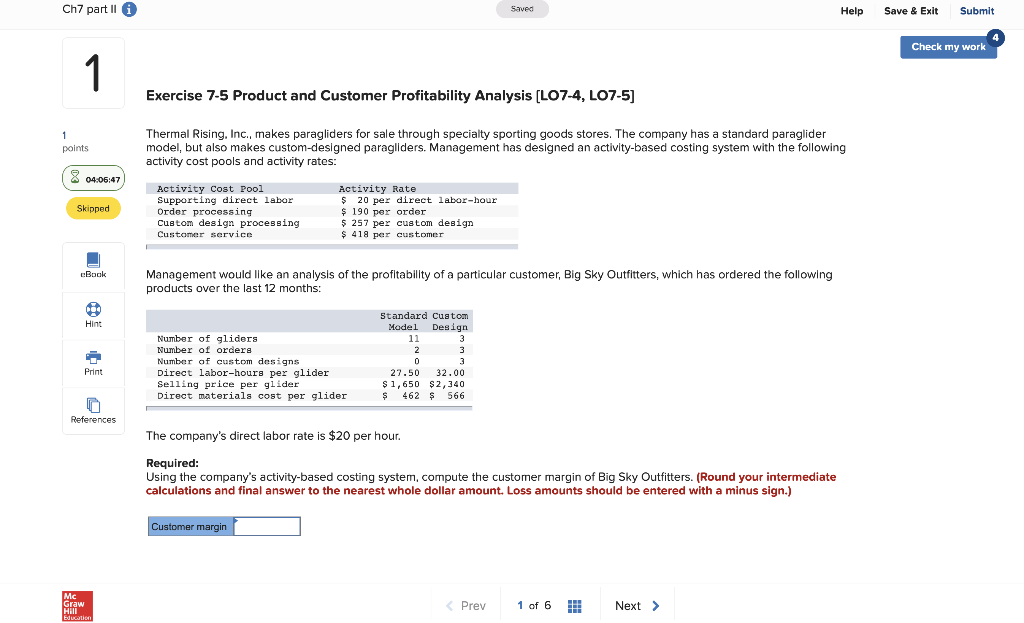Click the McGraw Hill Education logo
Viewport: 1024px width, 623px height.
(77, 606)
